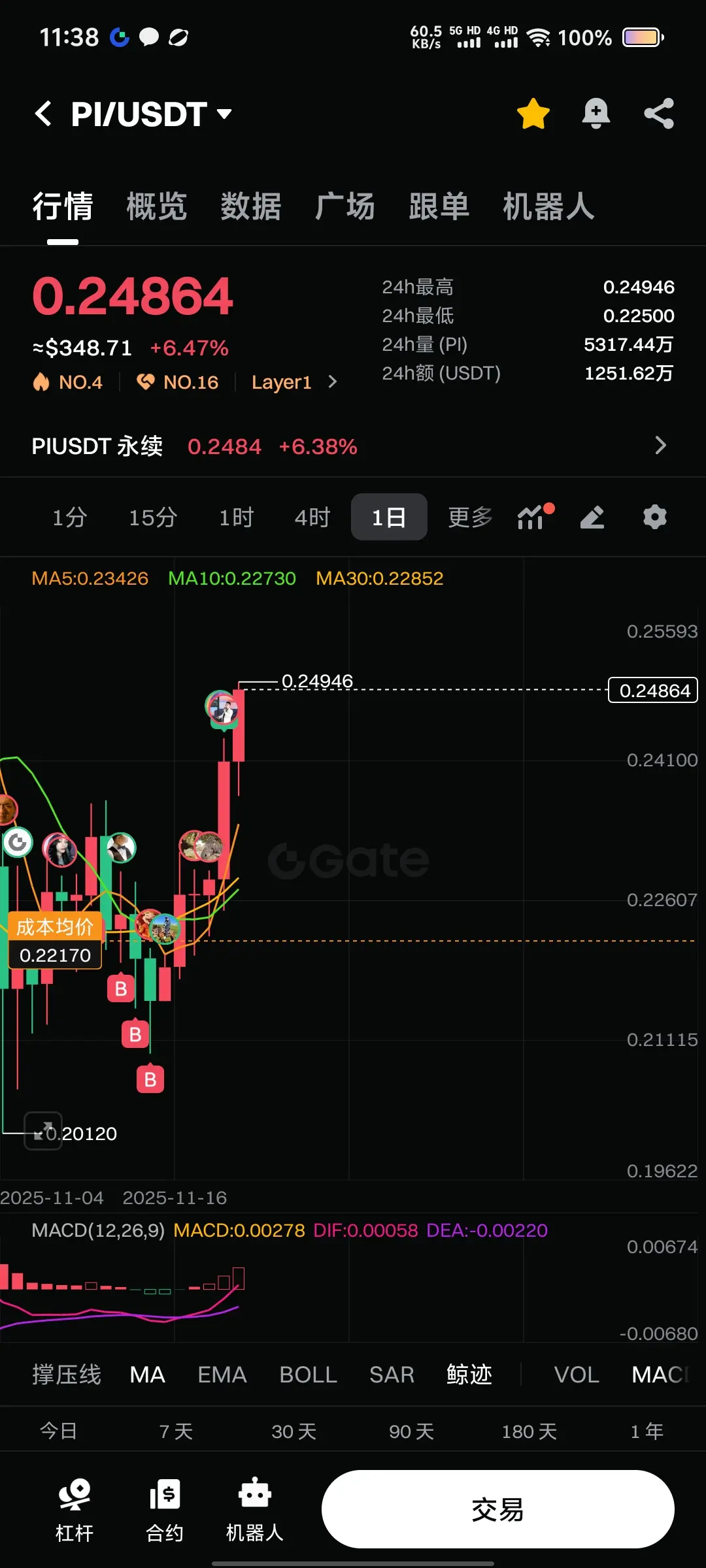The image size is (706, 1568).
Task: Expand chart to fullscreen icon
Action: click(x=43, y=1131)
